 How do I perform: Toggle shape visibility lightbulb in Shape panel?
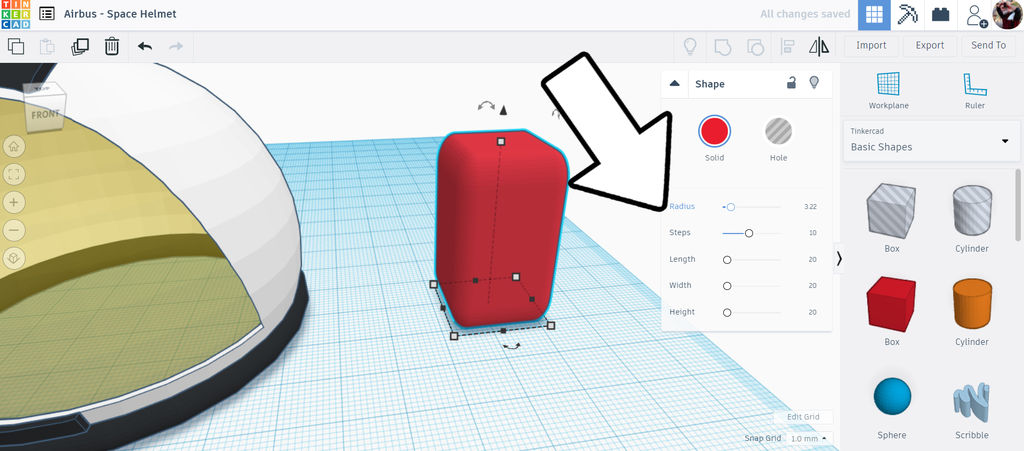(814, 83)
